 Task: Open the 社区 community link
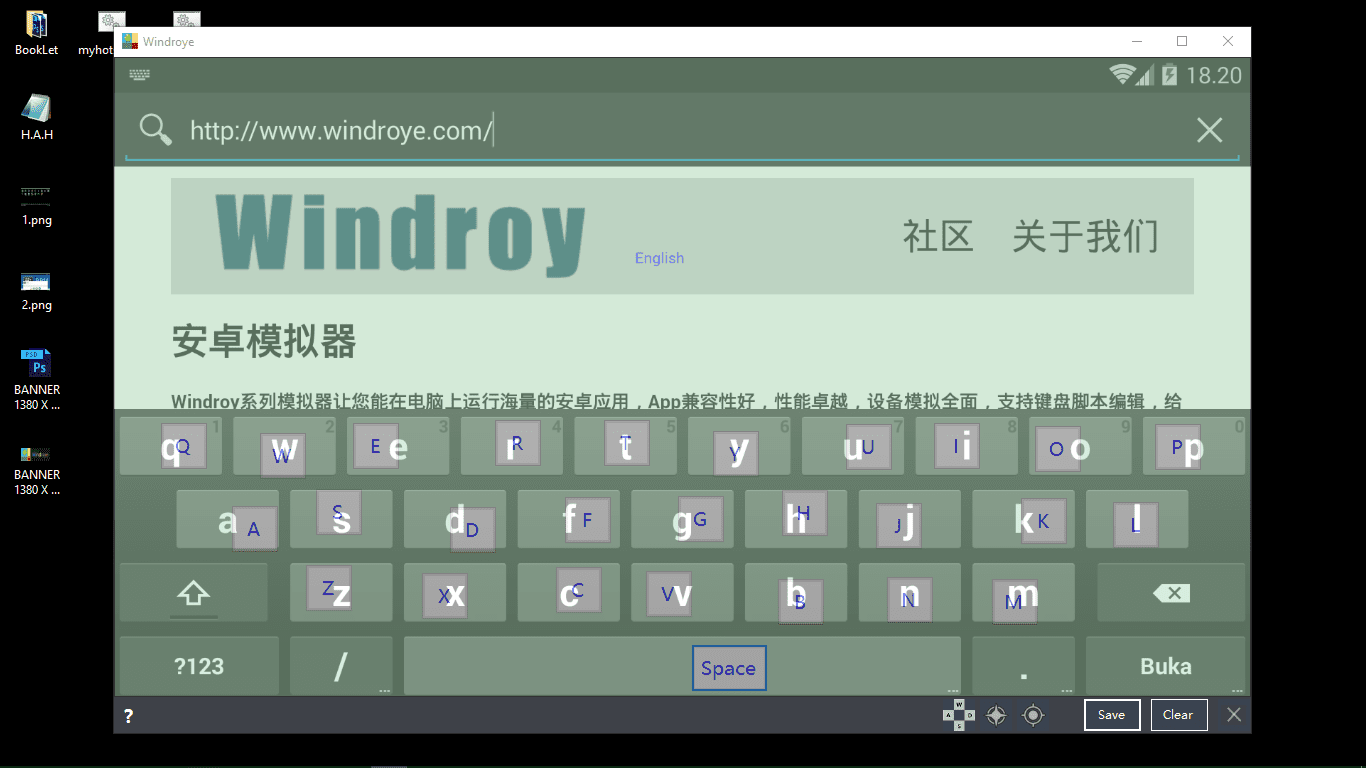(x=938, y=237)
